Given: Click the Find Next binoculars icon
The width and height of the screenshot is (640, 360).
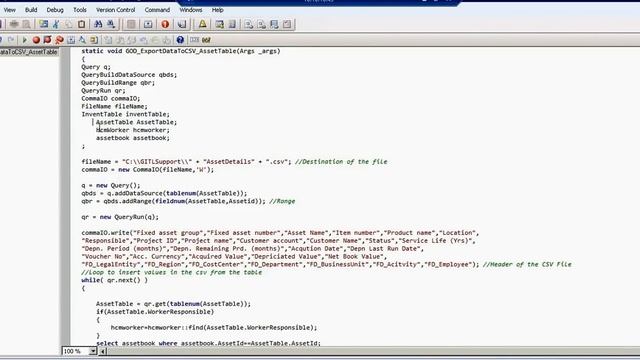Looking at the screenshot, I should coord(111,24).
